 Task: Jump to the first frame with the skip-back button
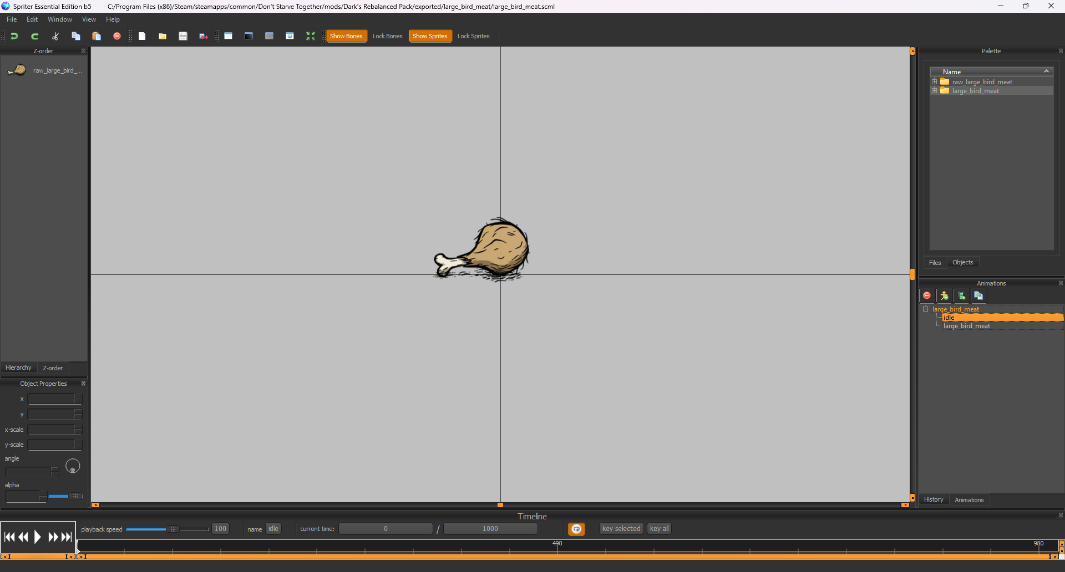pos(9,537)
